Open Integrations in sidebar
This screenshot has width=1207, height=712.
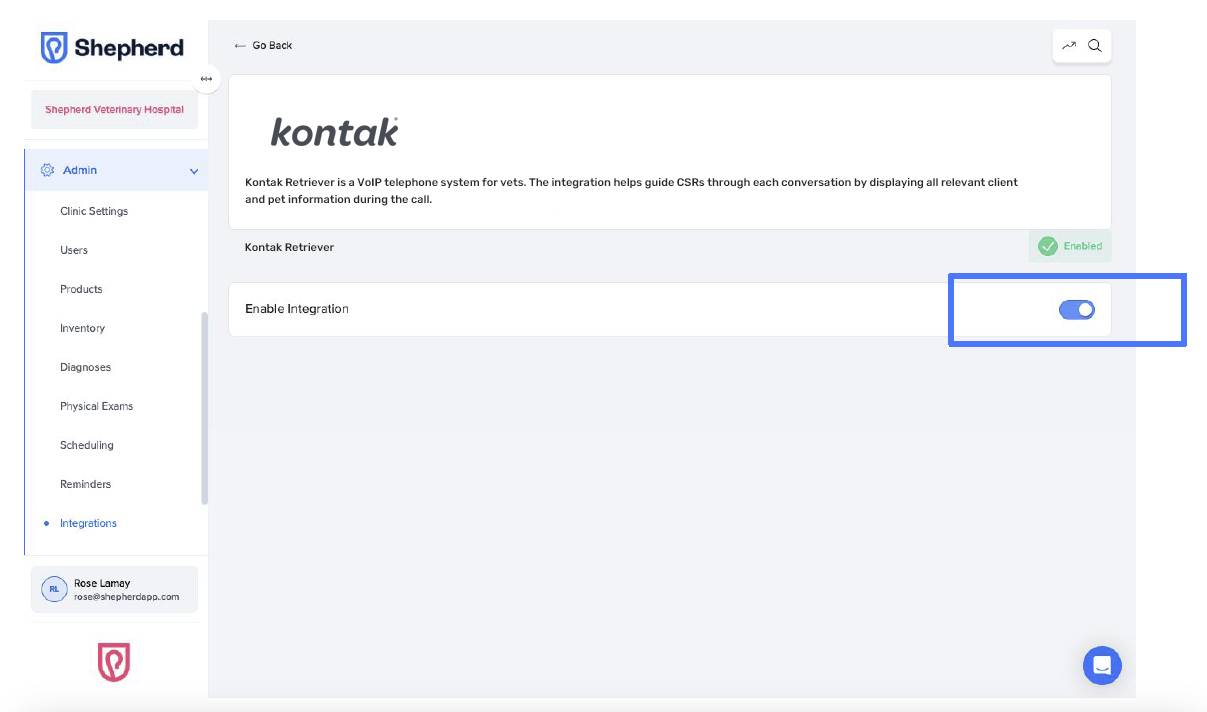[88, 523]
